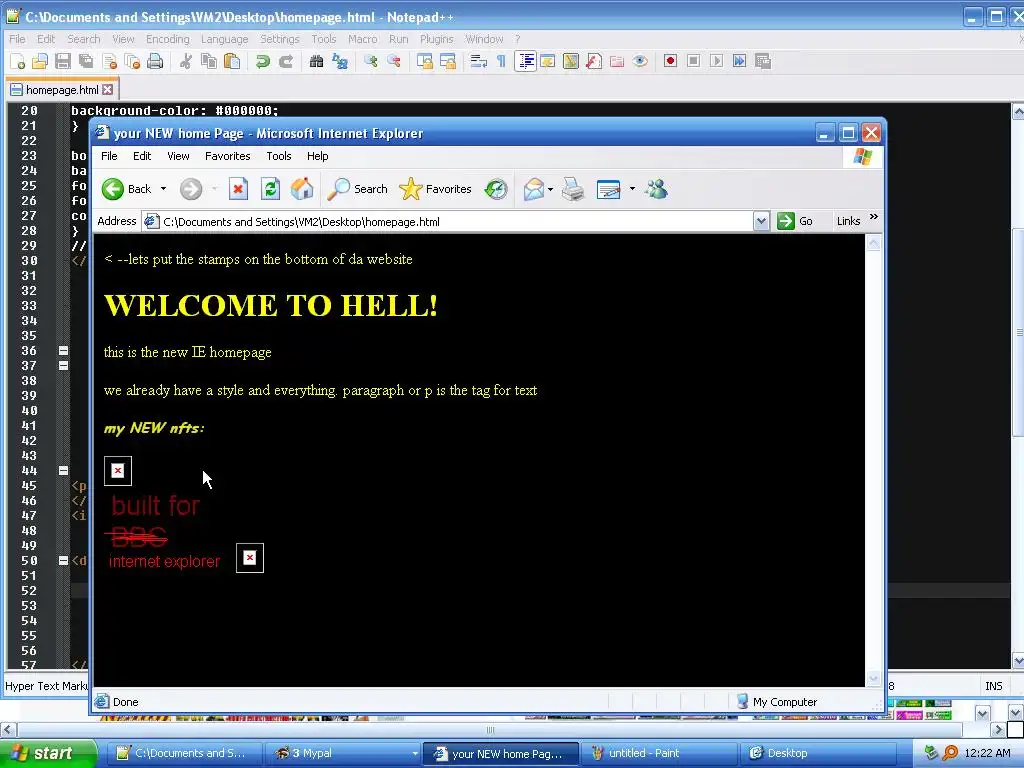Collapse fold marker on line 37
1024x768 pixels.
coord(63,366)
